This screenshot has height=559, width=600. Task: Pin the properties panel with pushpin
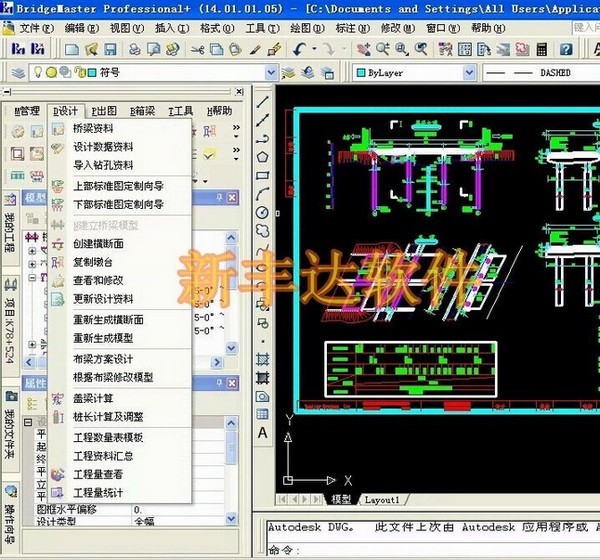click(x=219, y=383)
